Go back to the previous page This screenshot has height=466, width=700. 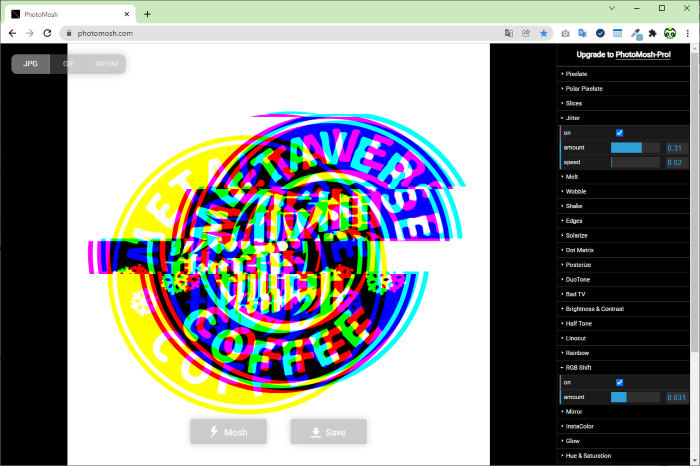tap(12, 33)
